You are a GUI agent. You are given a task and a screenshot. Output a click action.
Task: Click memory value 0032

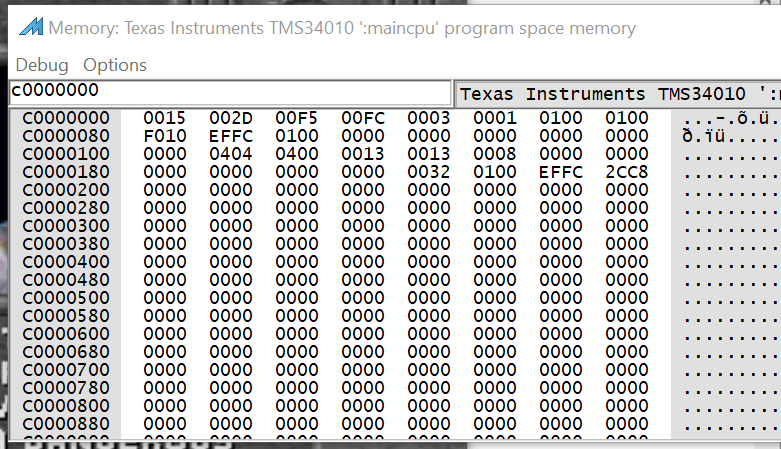pyautogui.click(x=429, y=172)
